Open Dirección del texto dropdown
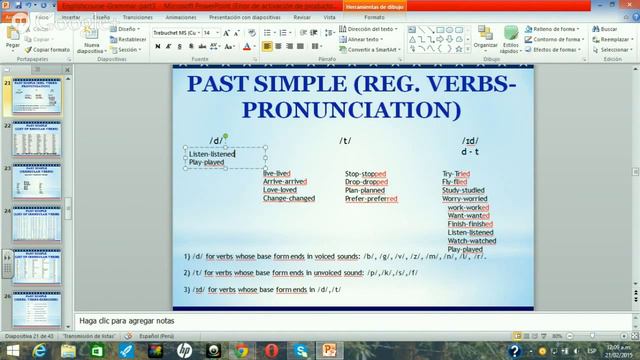 pyautogui.click(x=368, y=29)
